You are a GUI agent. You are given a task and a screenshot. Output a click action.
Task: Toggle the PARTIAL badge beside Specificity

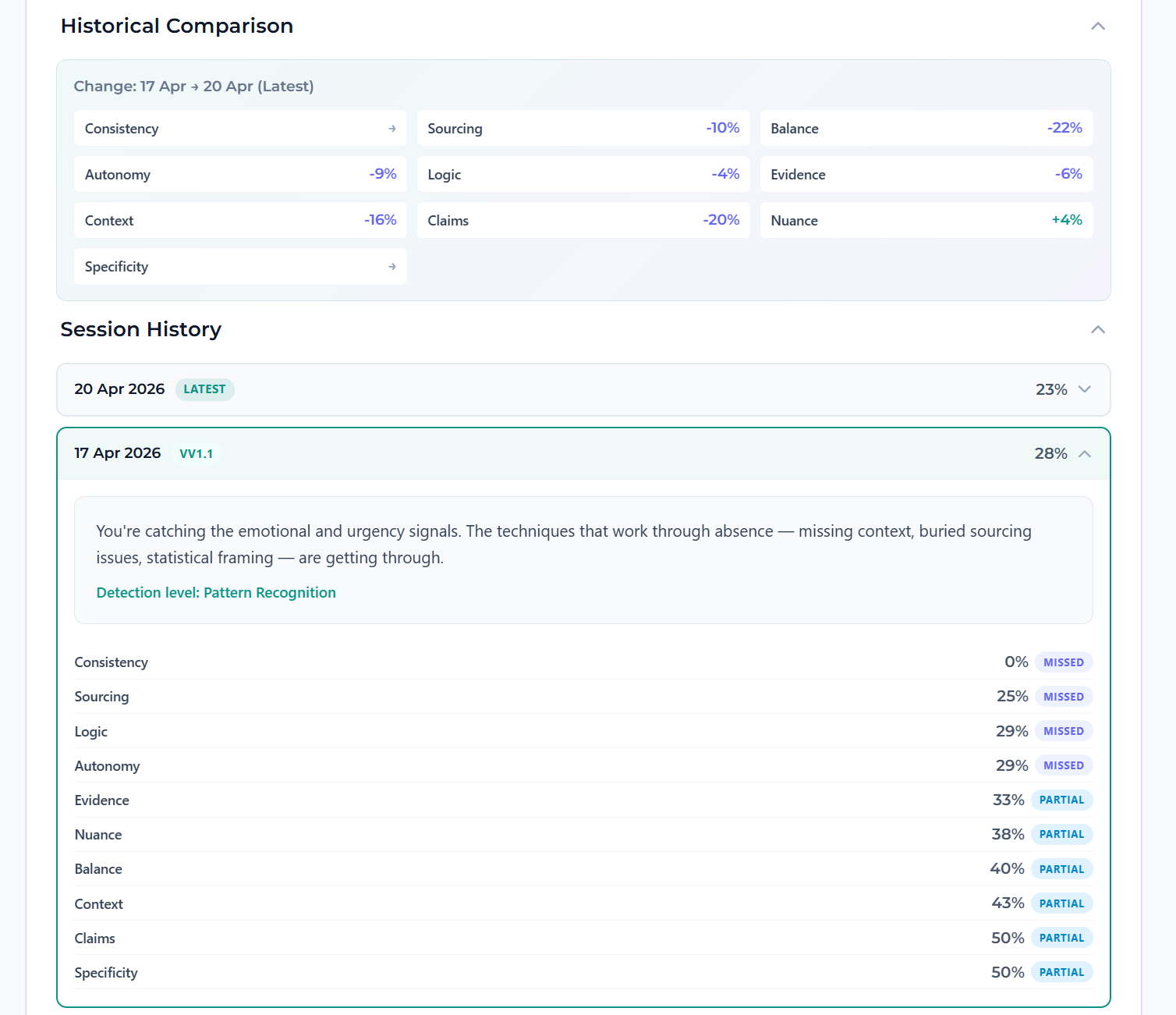pyautogui.click(x=1061, y=972)
